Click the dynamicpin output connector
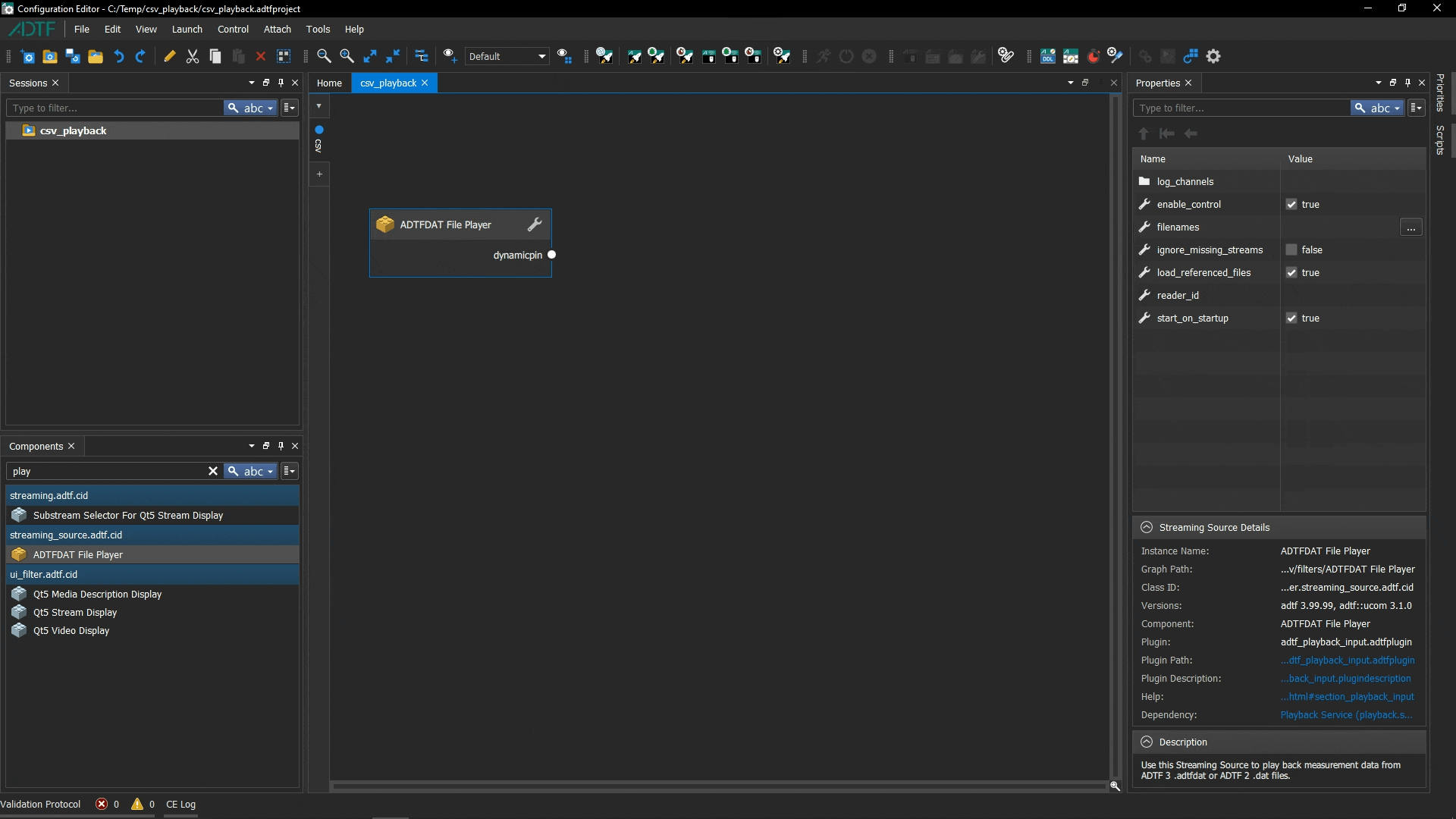Image resolution: width=1456 pixels, height=819 pixels. click(x=551, y=255)
